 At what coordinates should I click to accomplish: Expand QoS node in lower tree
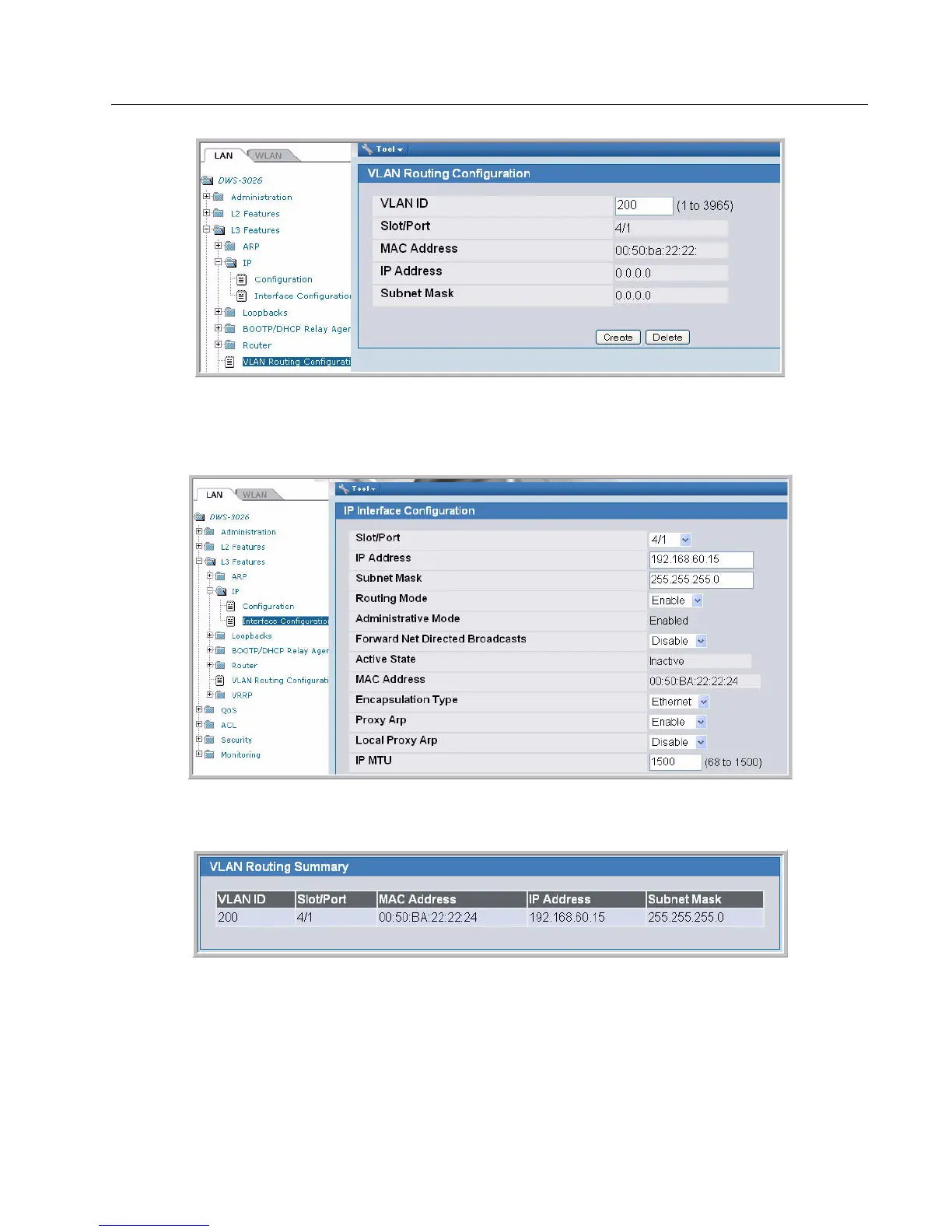point(199,709)
